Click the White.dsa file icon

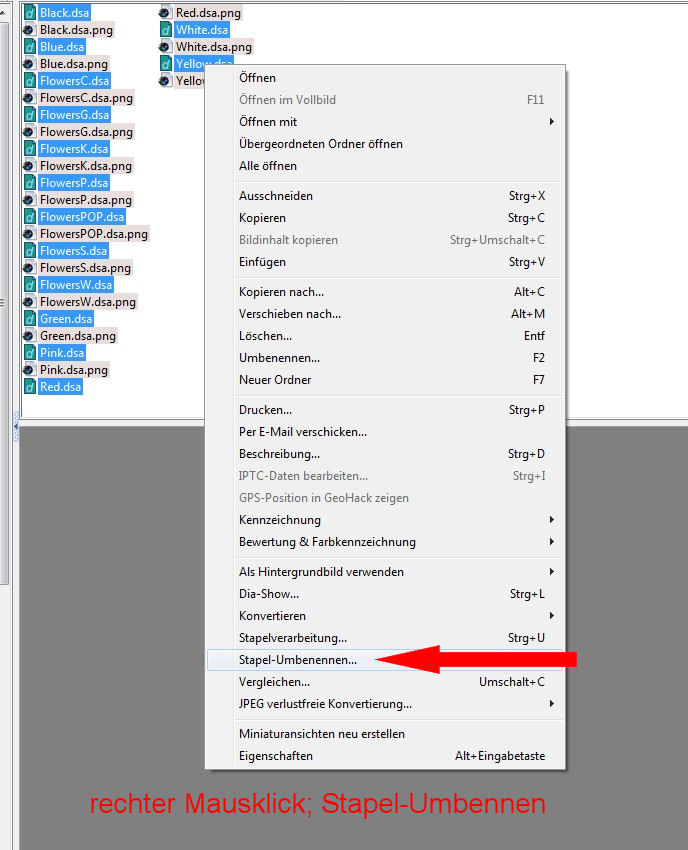166,30
